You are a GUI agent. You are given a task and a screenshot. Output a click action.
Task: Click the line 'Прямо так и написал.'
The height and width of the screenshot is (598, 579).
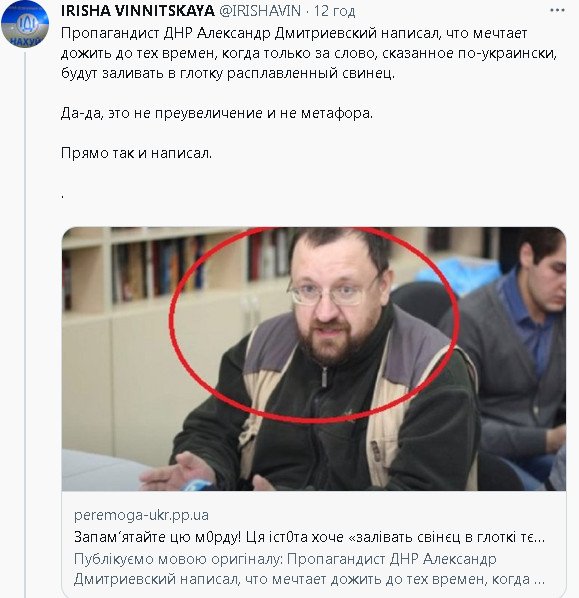pos(136,153)
